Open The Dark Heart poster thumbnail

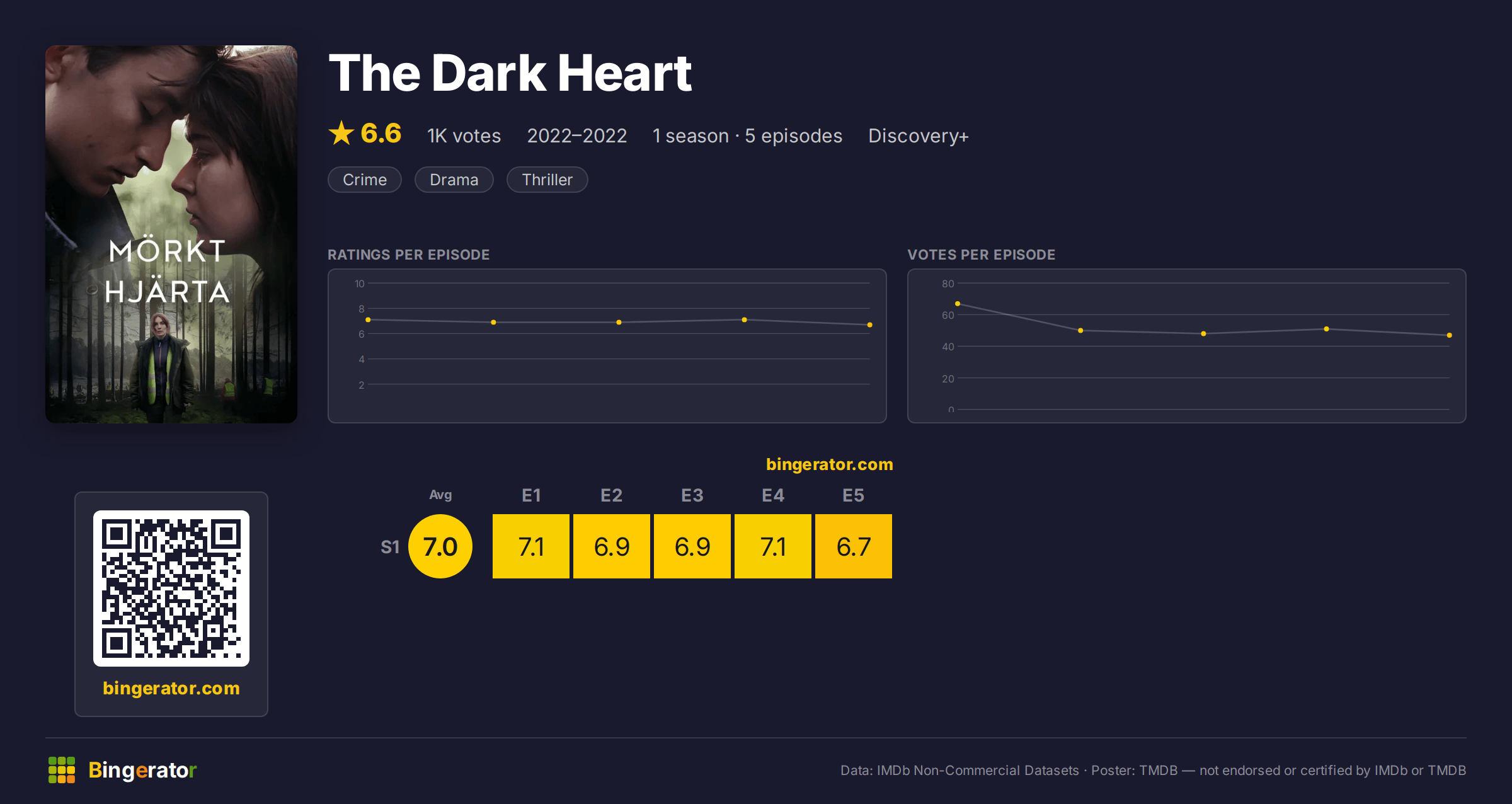[171, 234]
